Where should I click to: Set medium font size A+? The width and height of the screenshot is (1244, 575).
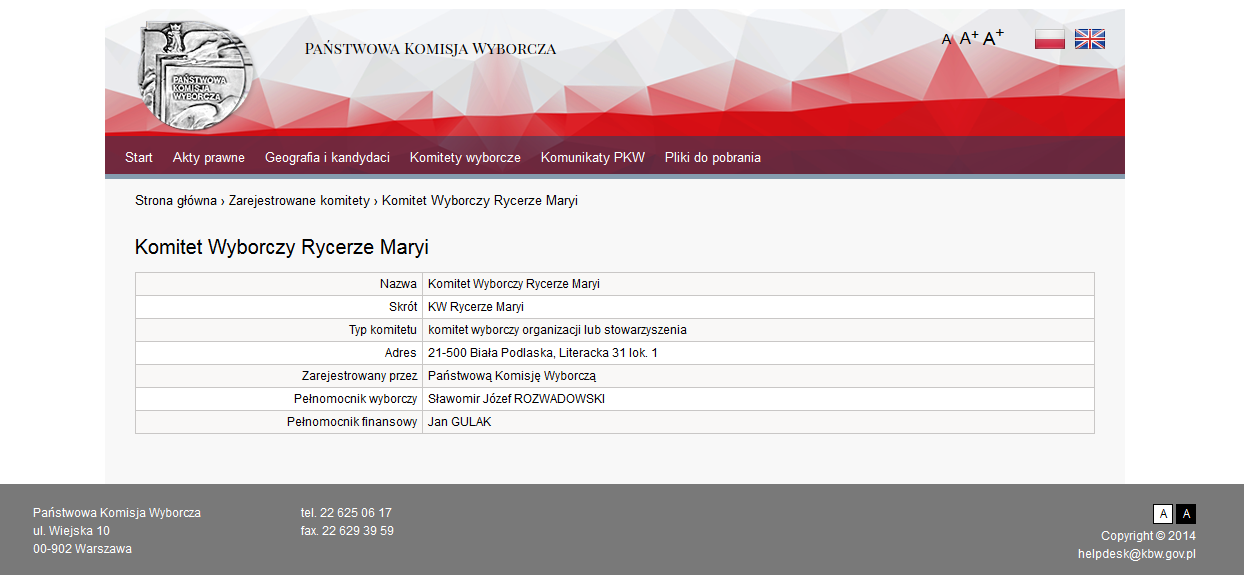pos(969,38)
